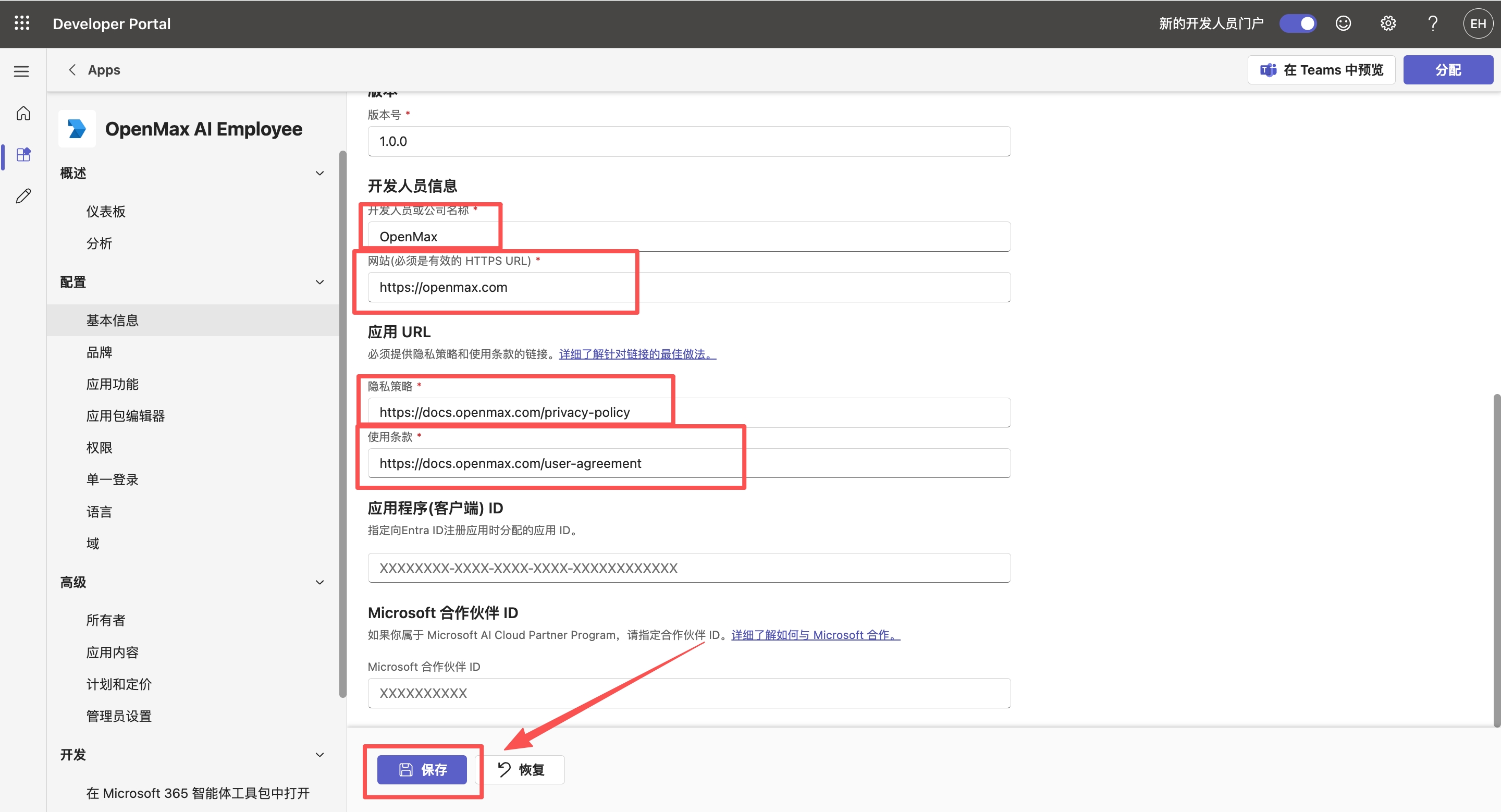1501x812 pixels.
Task: Open 详细了解如何与 Microsoft 合作 link
Action: tap(815, 634)
